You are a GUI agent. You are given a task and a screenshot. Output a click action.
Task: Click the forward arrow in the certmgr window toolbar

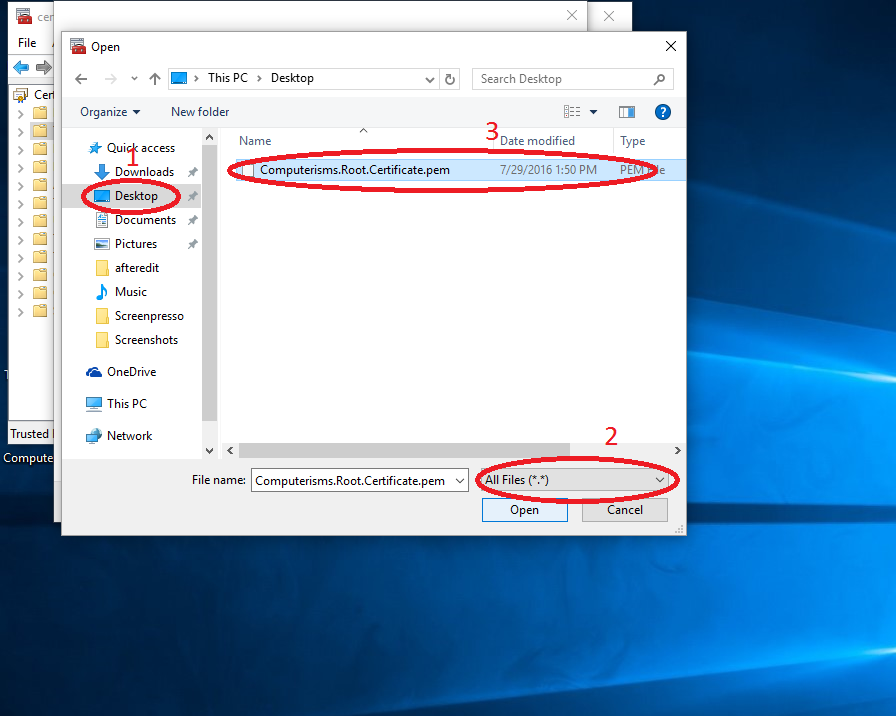click(43, 67)
